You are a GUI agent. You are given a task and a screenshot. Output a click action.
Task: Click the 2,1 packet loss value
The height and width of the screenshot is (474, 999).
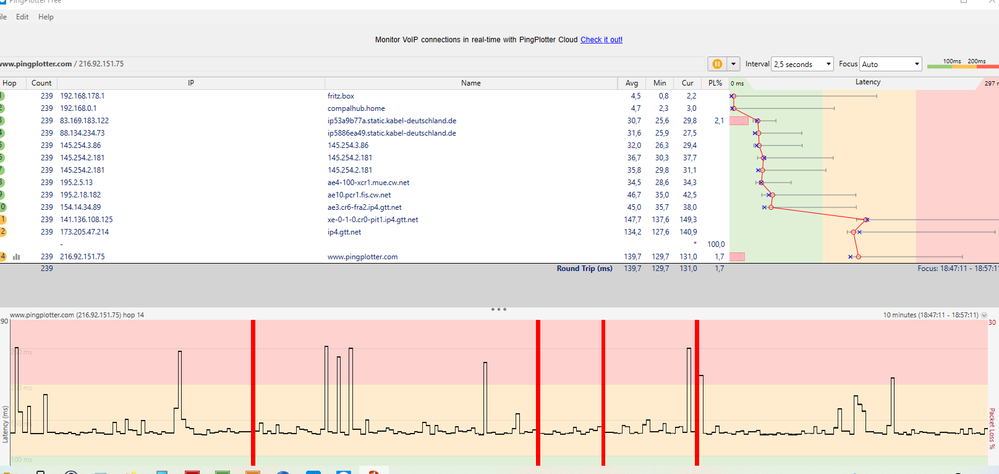[x=719, y=120]
